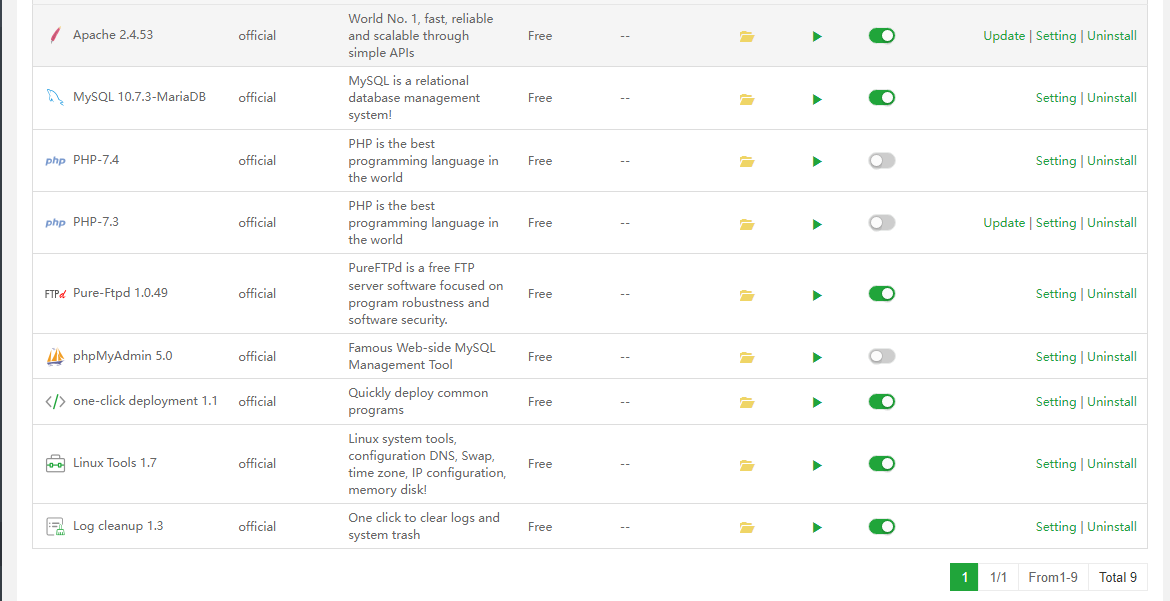Enable the PHP-7.4 toggle switch
The height and width of the screenshot is (601, 1170).
(881, 160)
